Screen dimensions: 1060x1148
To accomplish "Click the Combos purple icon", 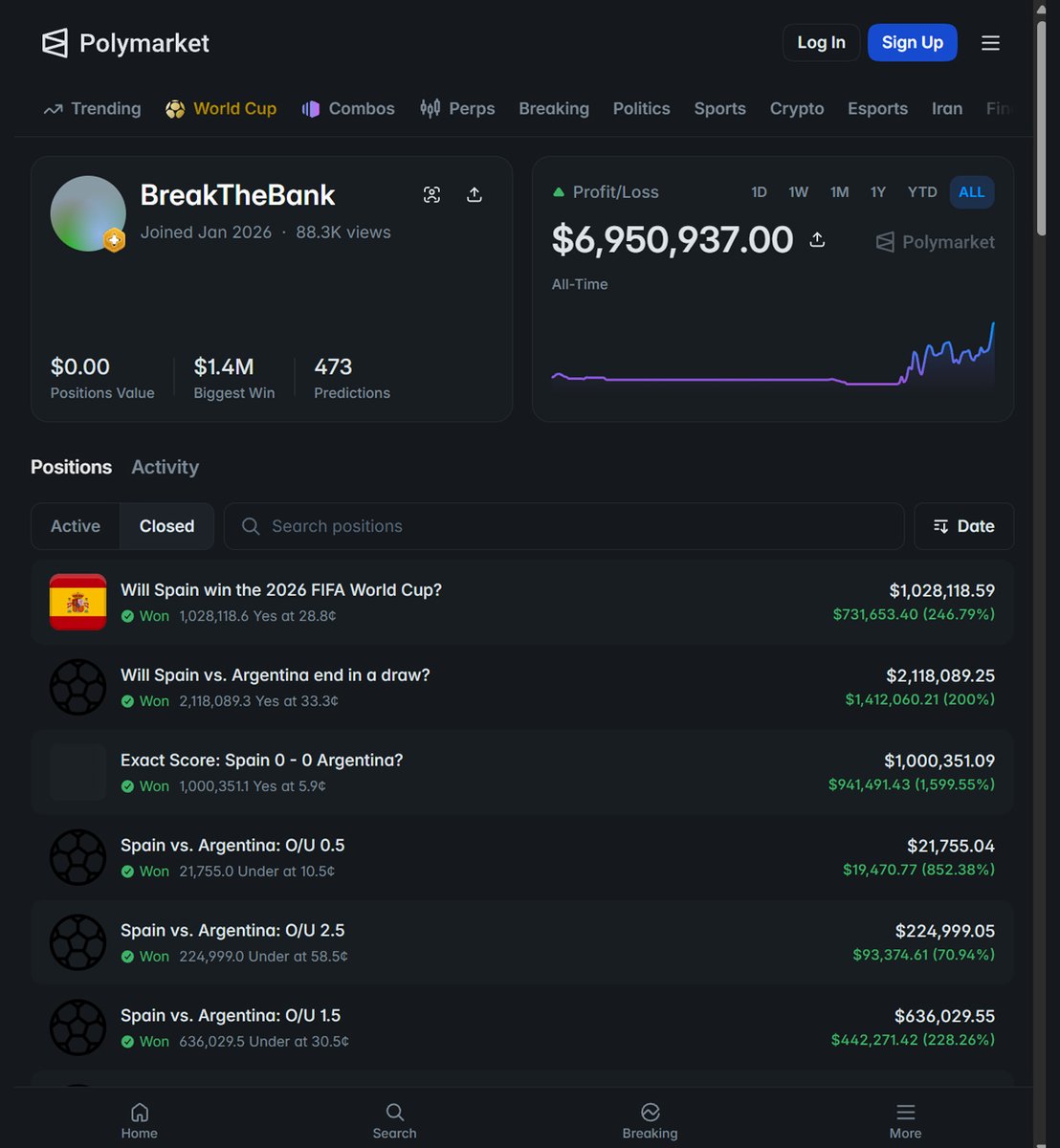I will (x=310, y=109).
